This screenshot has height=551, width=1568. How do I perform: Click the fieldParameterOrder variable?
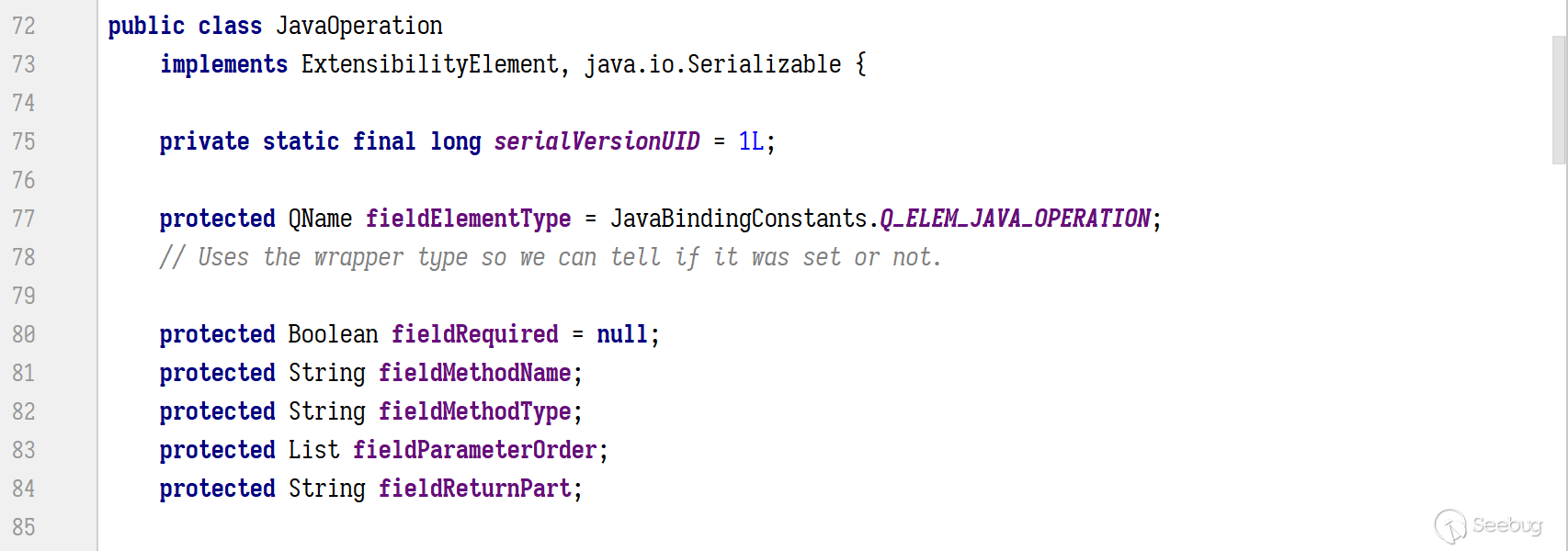click(474, 450)
